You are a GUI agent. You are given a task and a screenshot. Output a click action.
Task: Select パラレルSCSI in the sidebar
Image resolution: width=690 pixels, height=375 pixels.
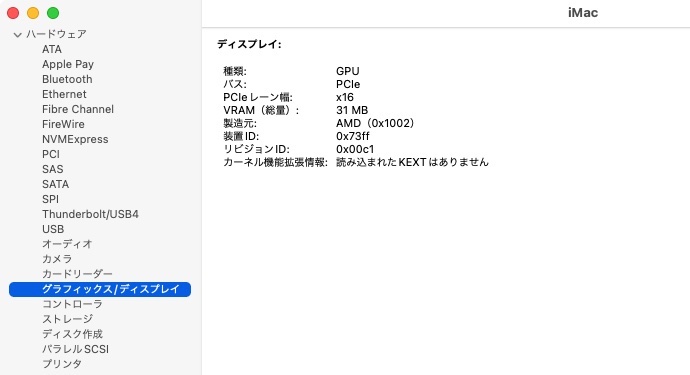[75, 349]
